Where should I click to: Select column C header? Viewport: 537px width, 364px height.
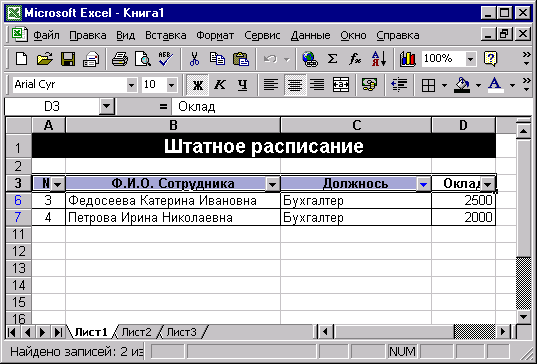356,125
